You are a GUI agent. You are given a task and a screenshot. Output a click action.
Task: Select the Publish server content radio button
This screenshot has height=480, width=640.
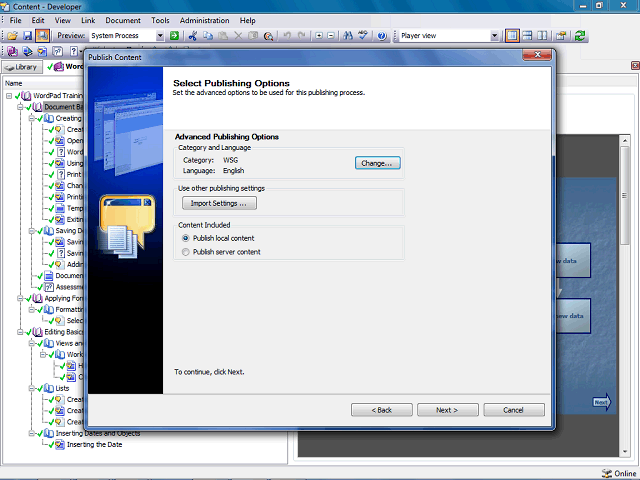click(x=186, y=252)
